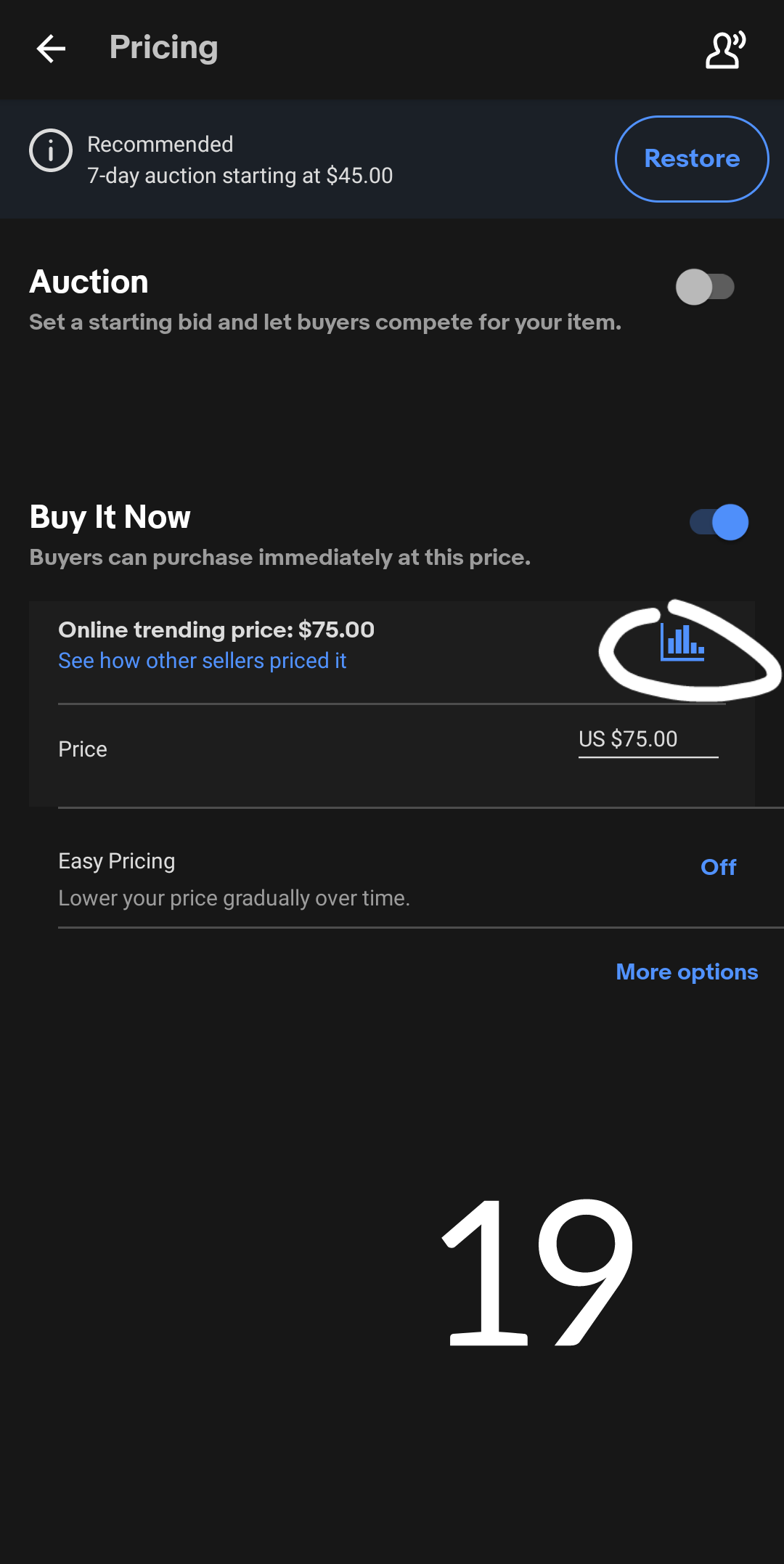Disable the Buy It Now toggle
This screenshot has height=1564, width=784.
point(719,522)
